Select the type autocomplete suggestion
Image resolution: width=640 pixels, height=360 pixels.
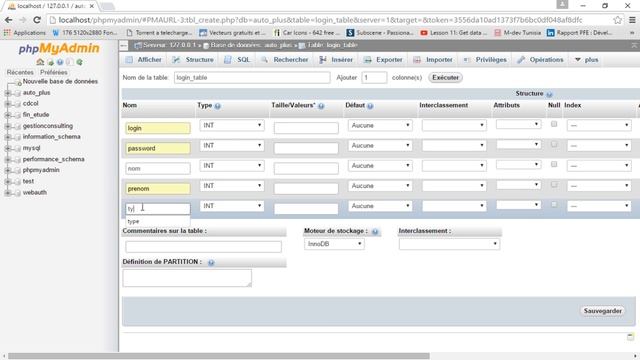[x=158, y=222]
